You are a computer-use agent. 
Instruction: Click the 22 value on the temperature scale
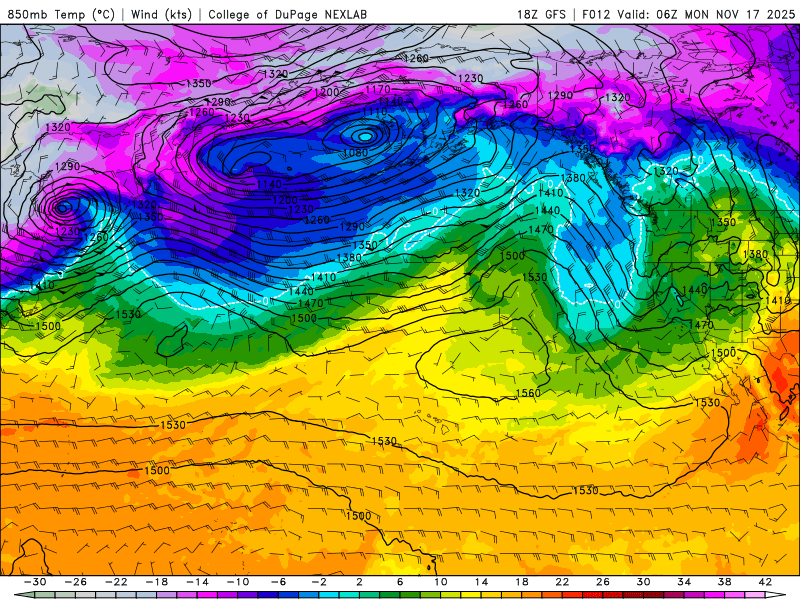click(562, 582)
